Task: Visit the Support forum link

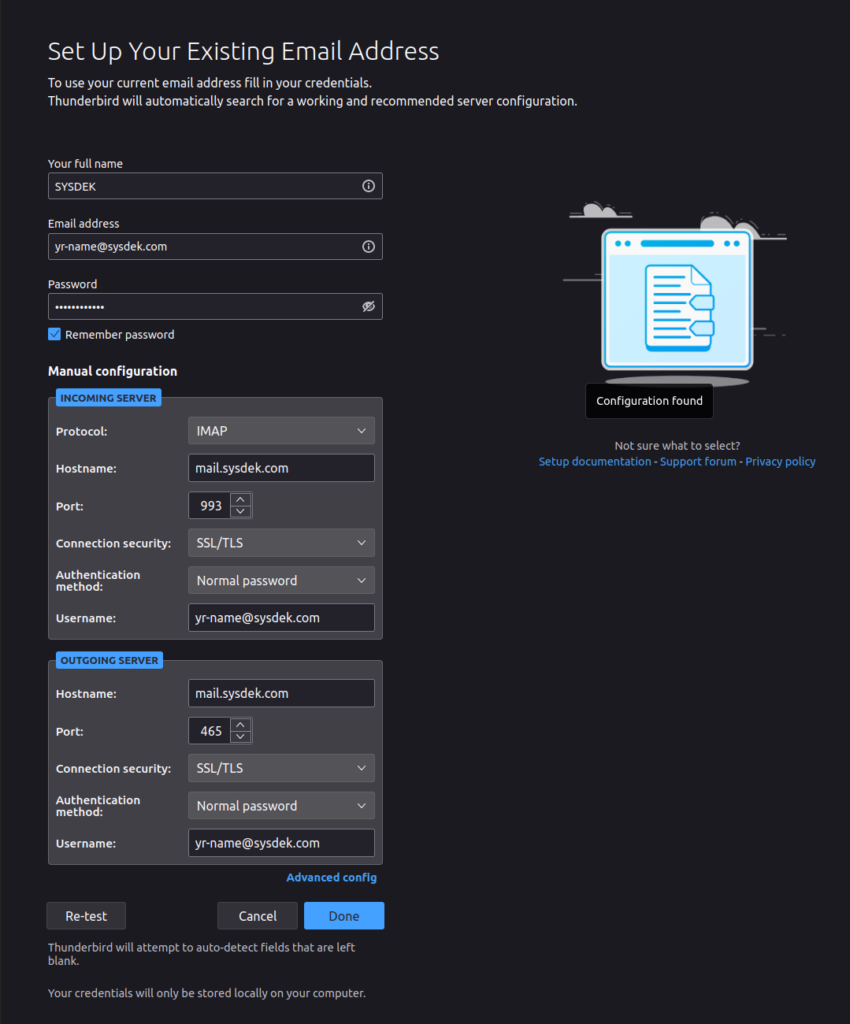Action: point(698,462)
